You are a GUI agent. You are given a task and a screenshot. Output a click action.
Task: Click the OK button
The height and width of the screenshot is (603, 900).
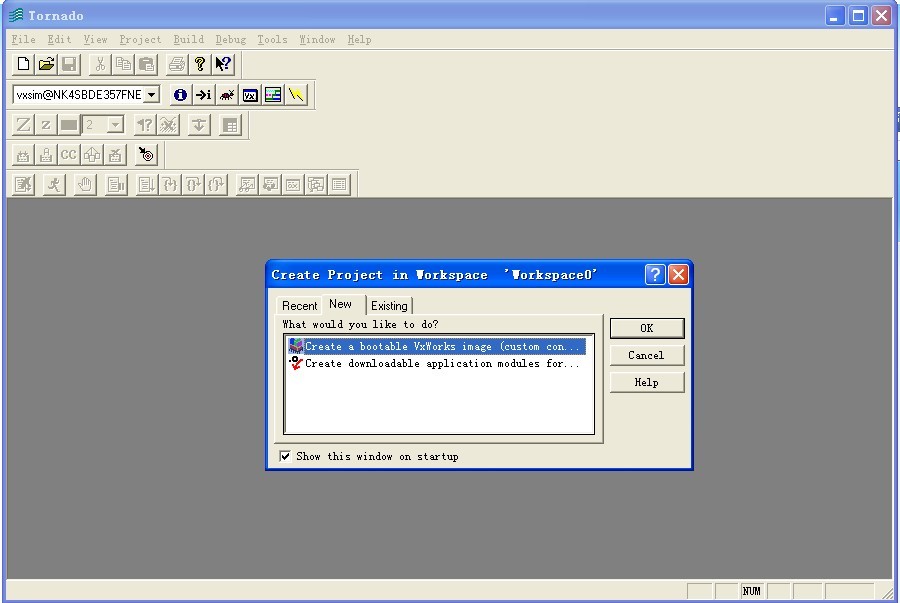click(x=647, y=328)
